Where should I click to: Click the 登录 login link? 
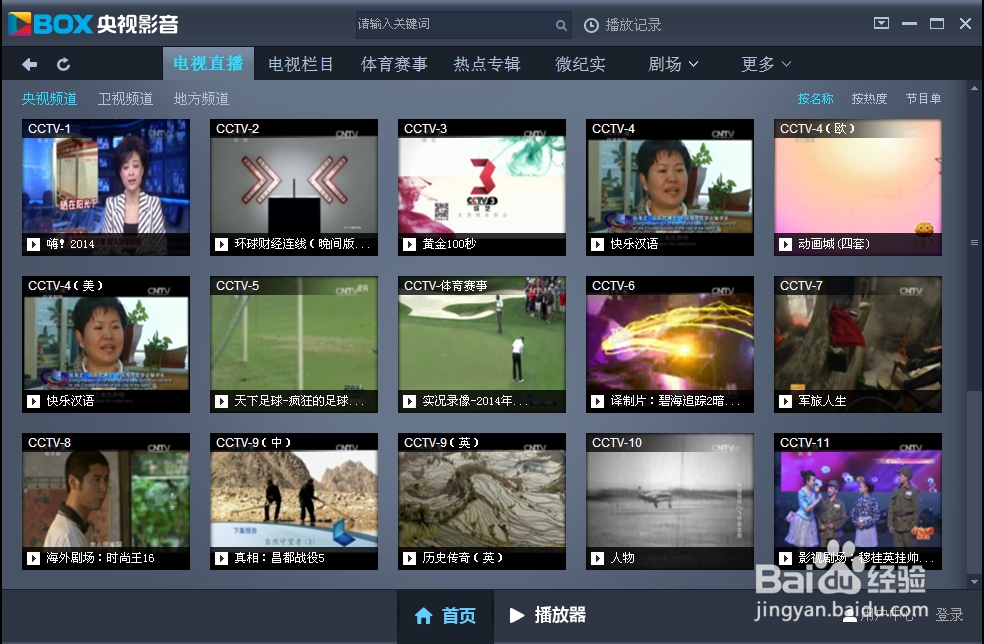coord(949,614)
